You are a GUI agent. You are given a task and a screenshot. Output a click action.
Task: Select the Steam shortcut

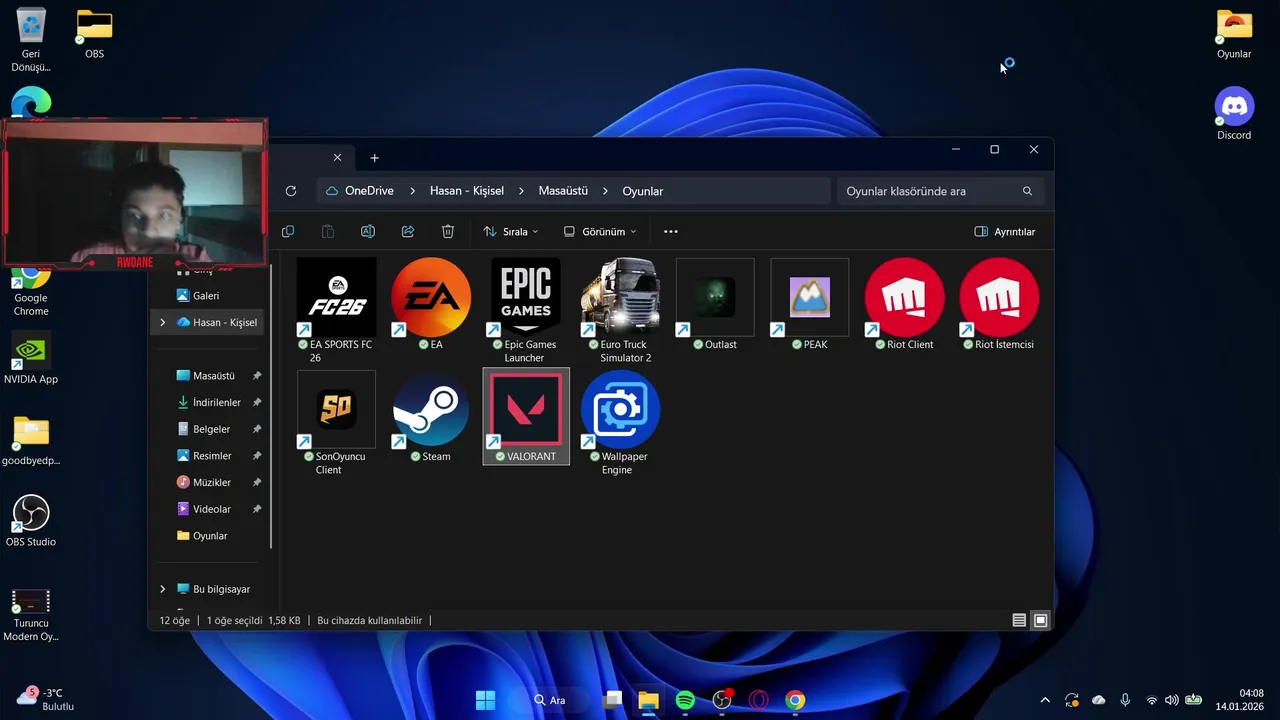tap(431, 416)
